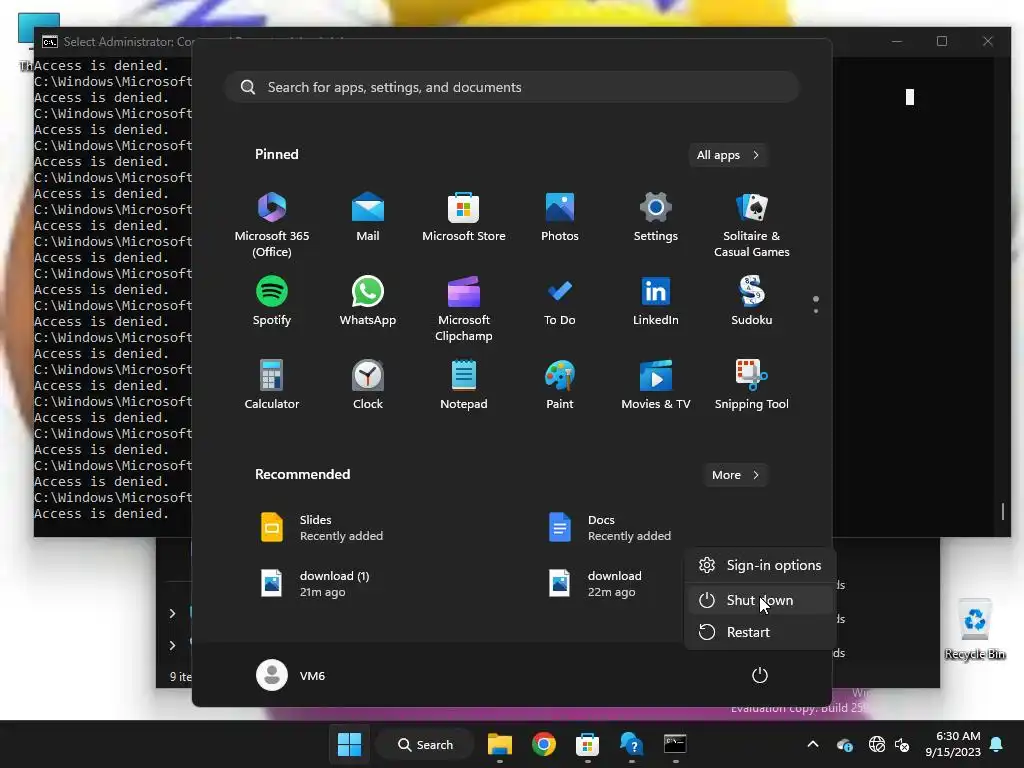1024x768 pixels.
Task: Click the Start menu search field
Action: coord(512,87)
